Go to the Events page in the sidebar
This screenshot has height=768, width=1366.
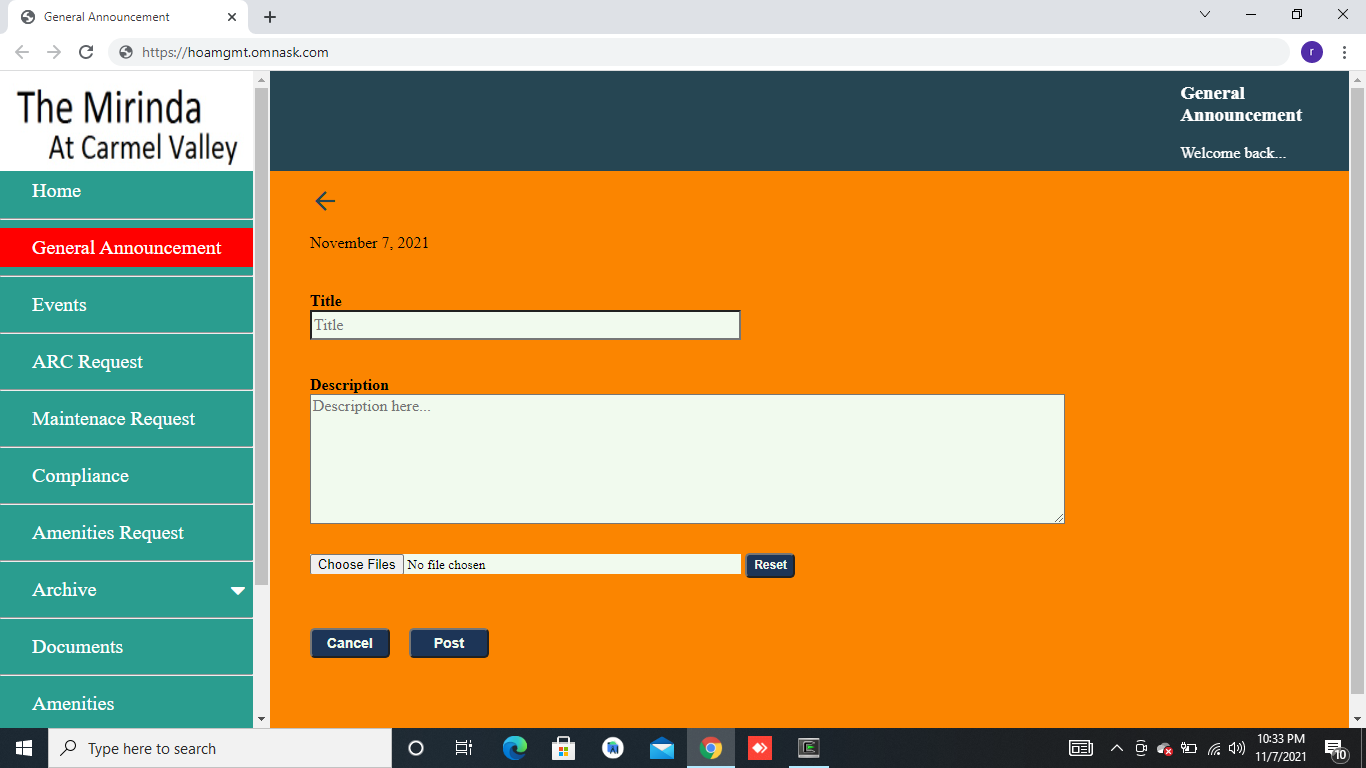59,305
